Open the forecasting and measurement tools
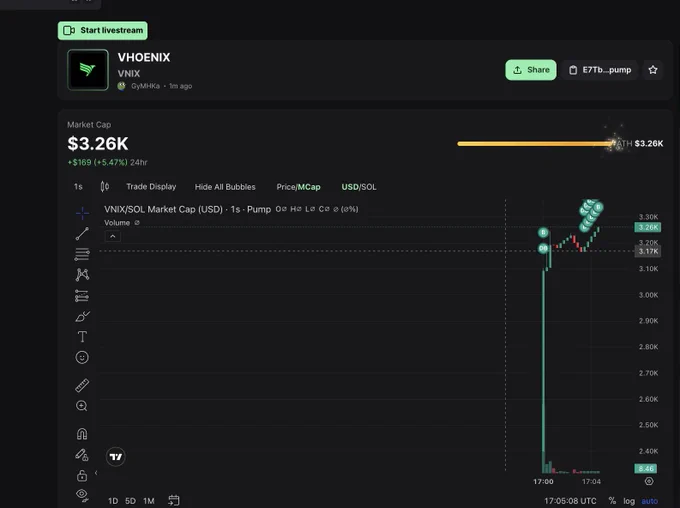 pyautogui.click(x=82, y=296)
